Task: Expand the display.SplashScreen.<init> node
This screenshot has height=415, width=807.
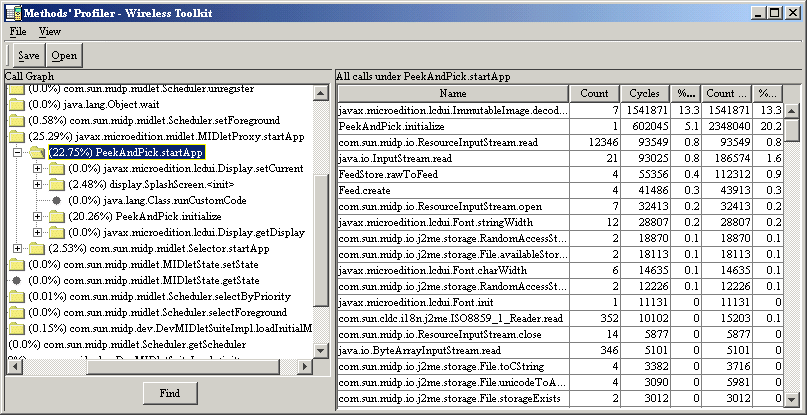Action: tap(37, 184)
